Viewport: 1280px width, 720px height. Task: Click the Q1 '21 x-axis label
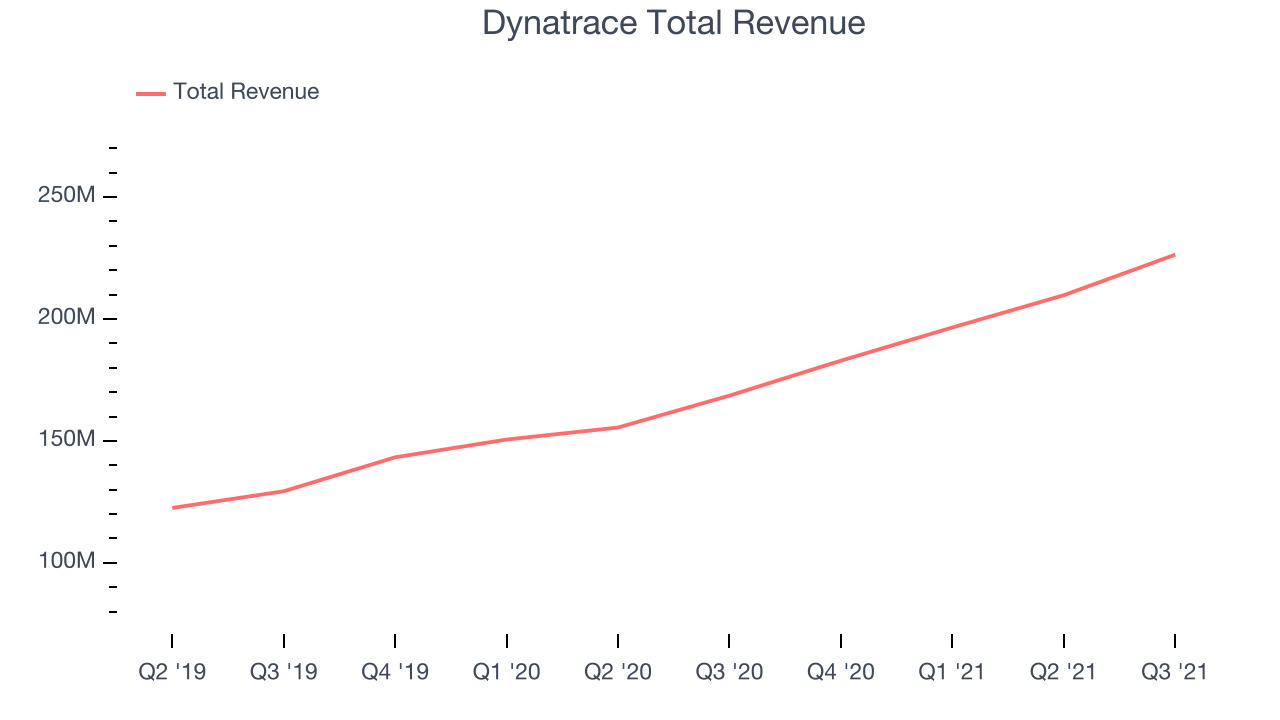point(952,672)
